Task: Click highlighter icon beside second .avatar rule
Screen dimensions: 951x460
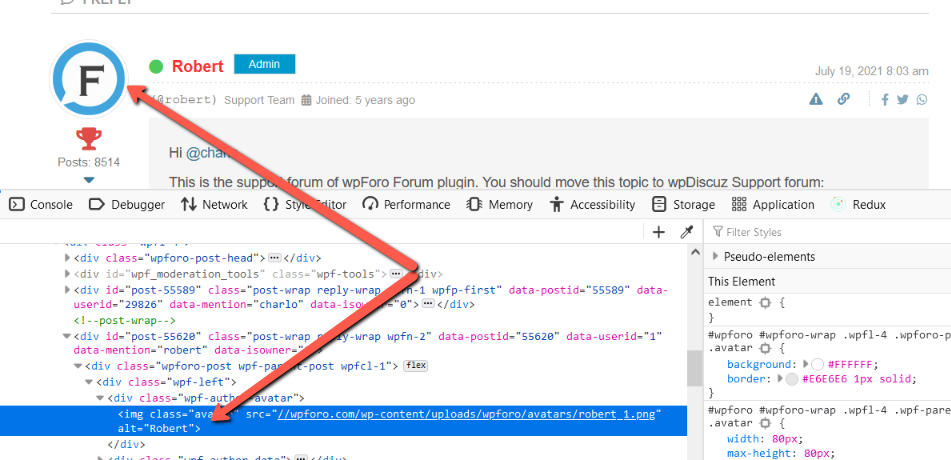Action: point(765,422)
